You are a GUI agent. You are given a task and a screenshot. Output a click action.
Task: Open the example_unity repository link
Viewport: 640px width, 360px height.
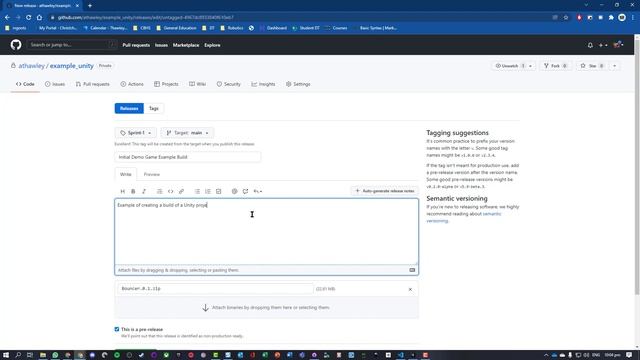[x=72, y=66]
